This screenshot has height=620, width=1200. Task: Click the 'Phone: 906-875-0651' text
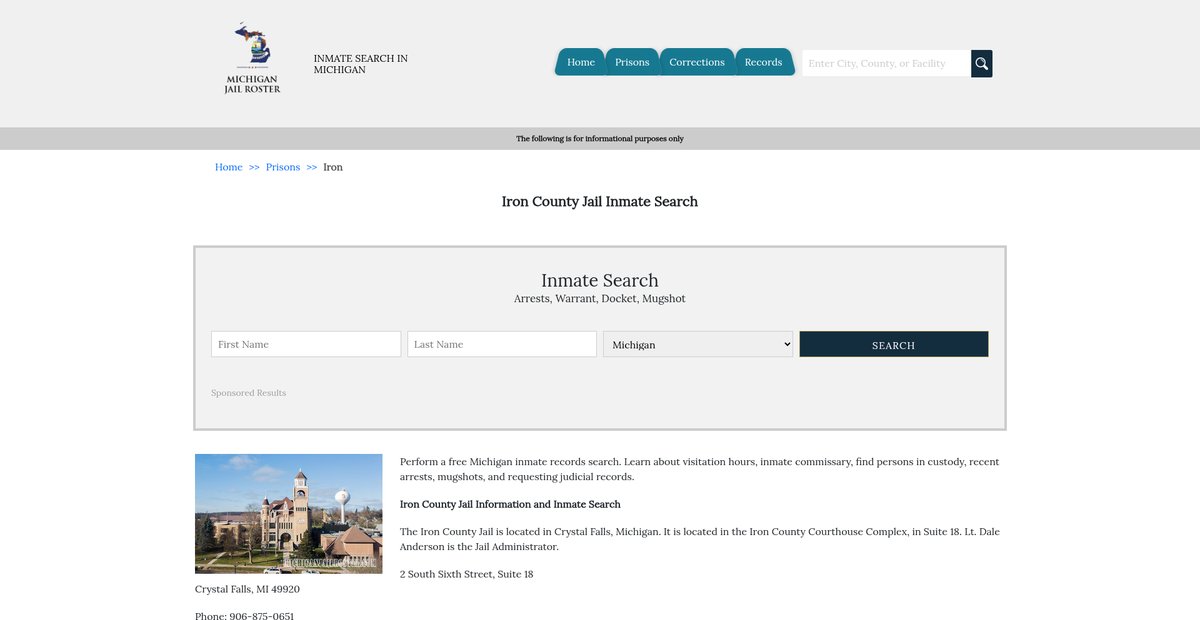[x=245, y=616]
